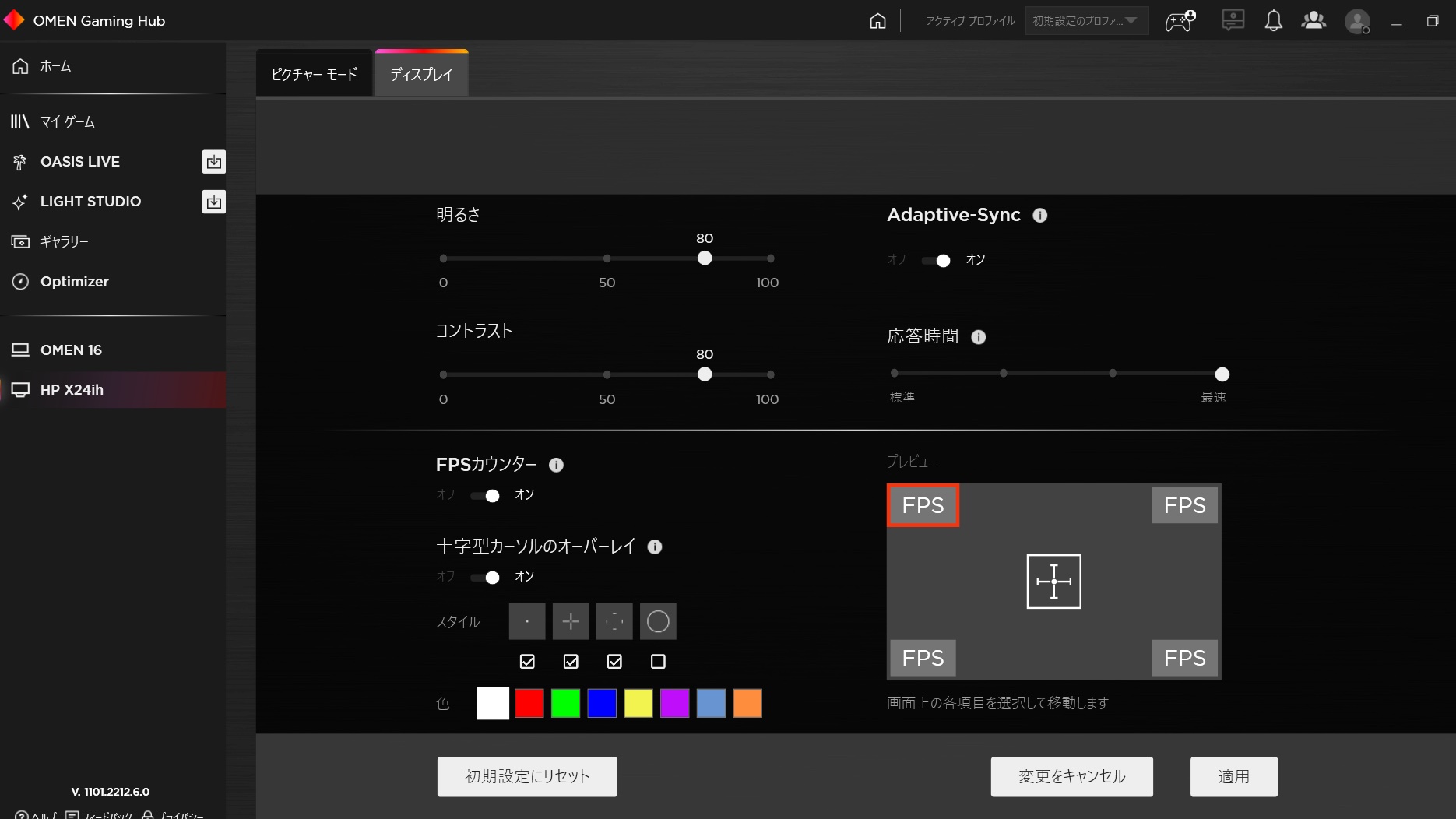
Task: Switch to ピクチャー モード tab
Action: pos(315,75)
